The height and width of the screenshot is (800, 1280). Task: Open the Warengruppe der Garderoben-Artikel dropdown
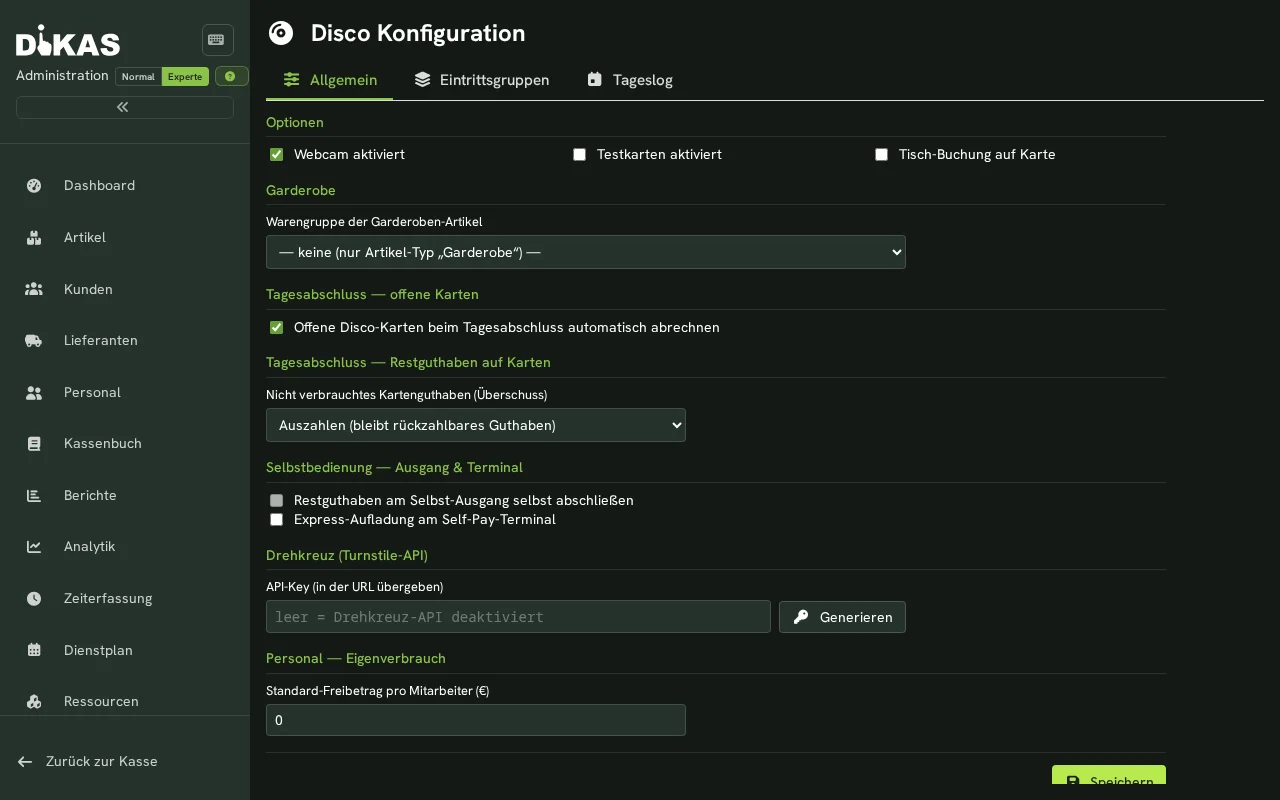pos(586,252)
